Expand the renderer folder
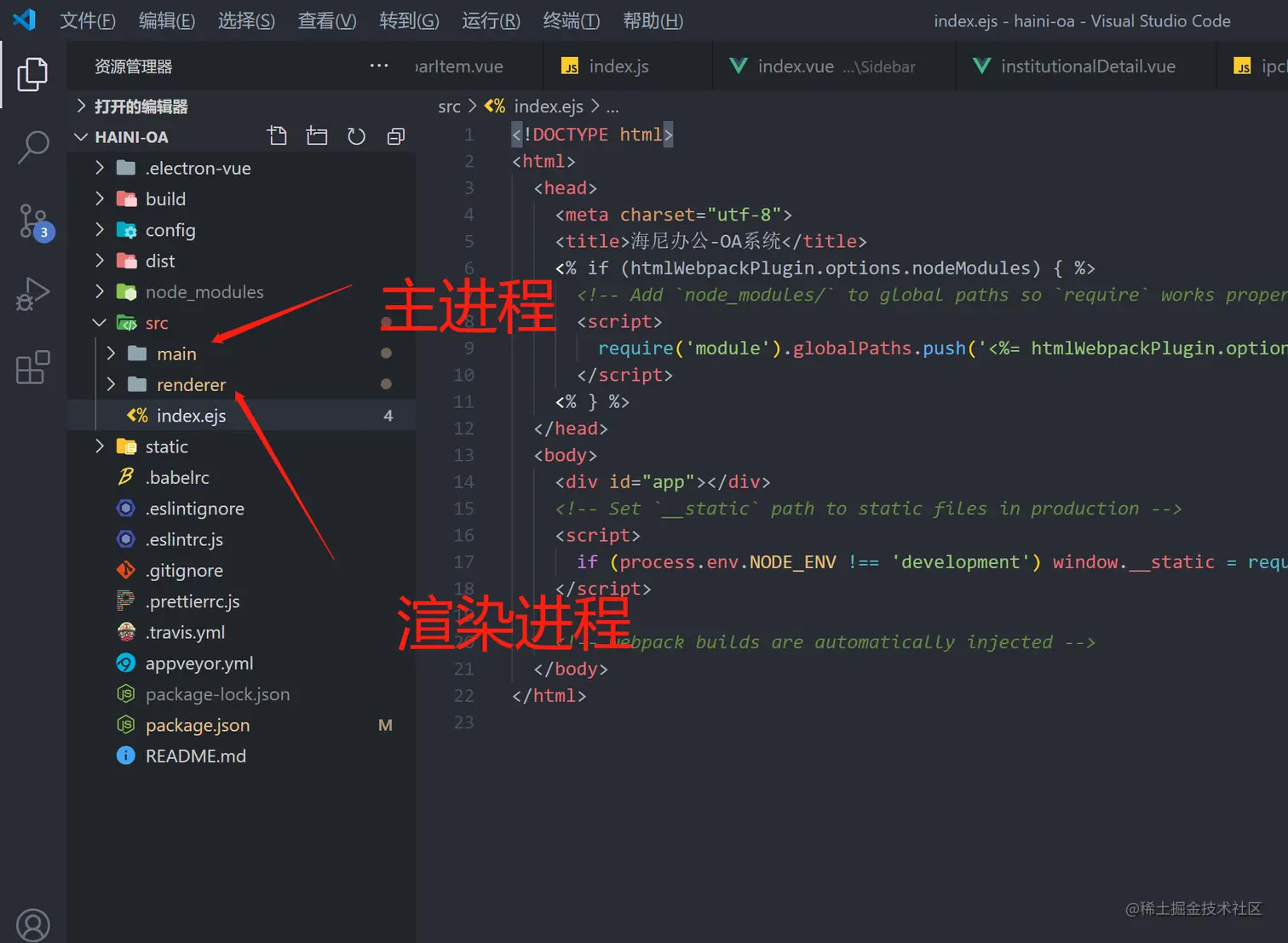Viewport: 1288px width, 943px height. (111, 384)
